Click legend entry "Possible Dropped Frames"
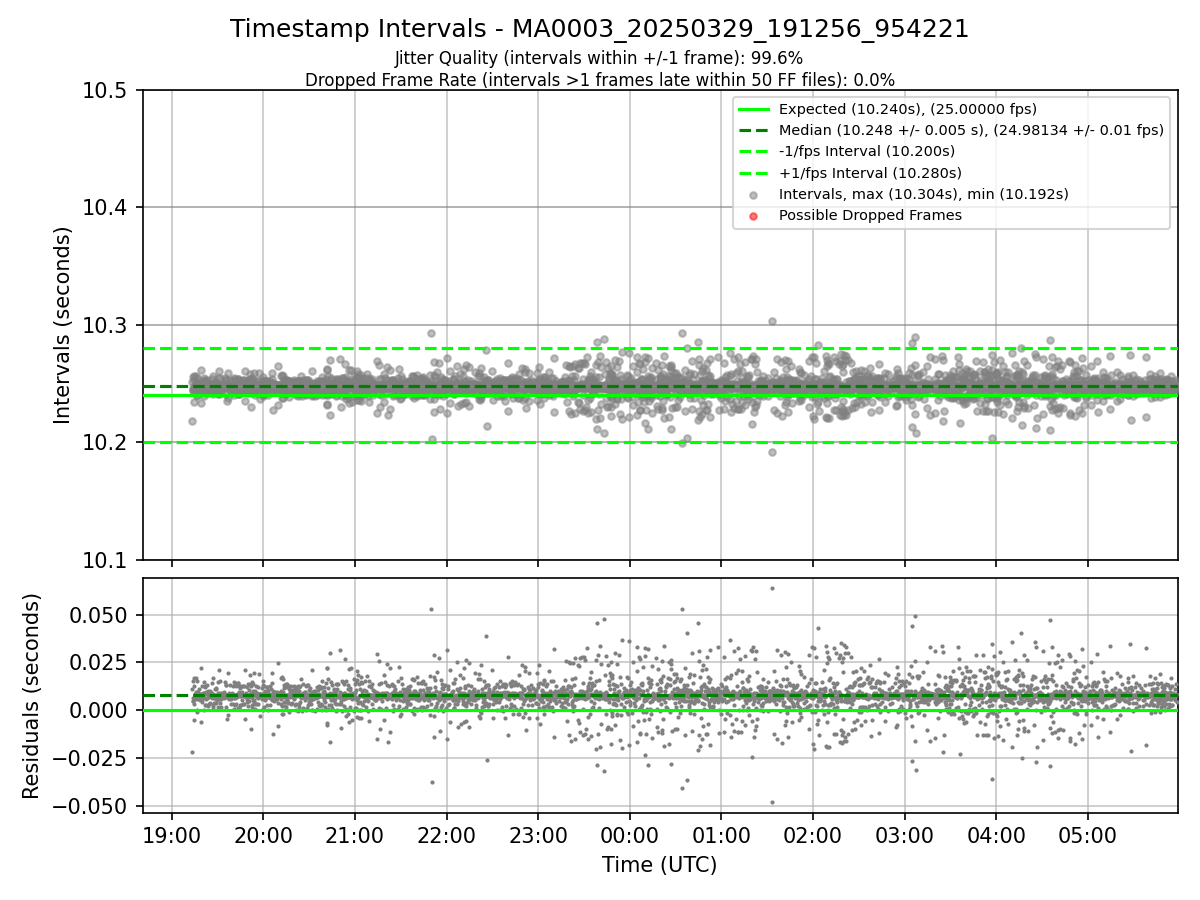1200x900 pixels. pyautogui.click(x=870, y=215)
